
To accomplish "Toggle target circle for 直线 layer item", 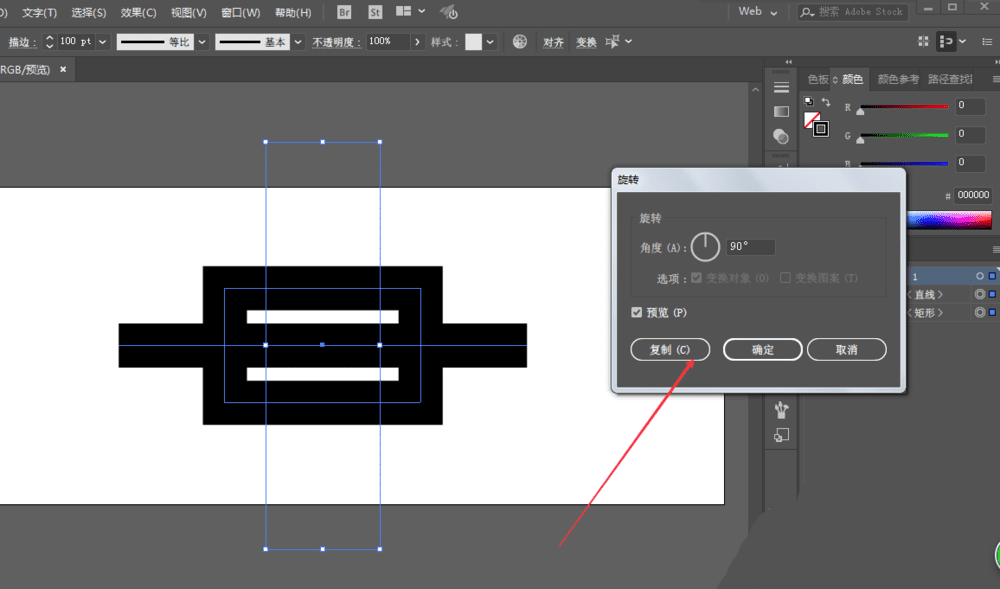I will [979, 295].
